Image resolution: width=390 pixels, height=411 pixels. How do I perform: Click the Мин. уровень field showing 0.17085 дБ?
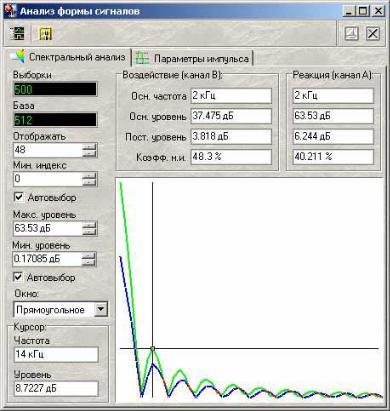(x=47, y=259)
